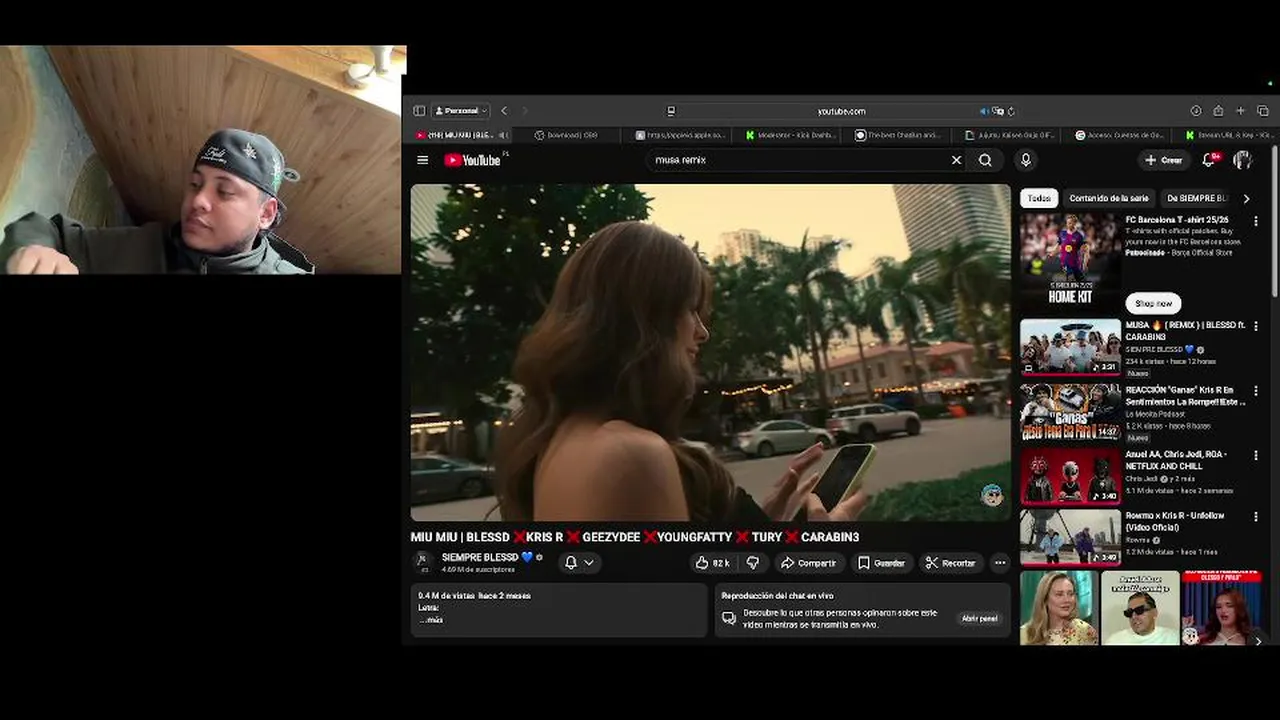Screen dimensions: 1280x720
Task: Open the MUSA REMIX video thumbnail
Action: 1070,347
